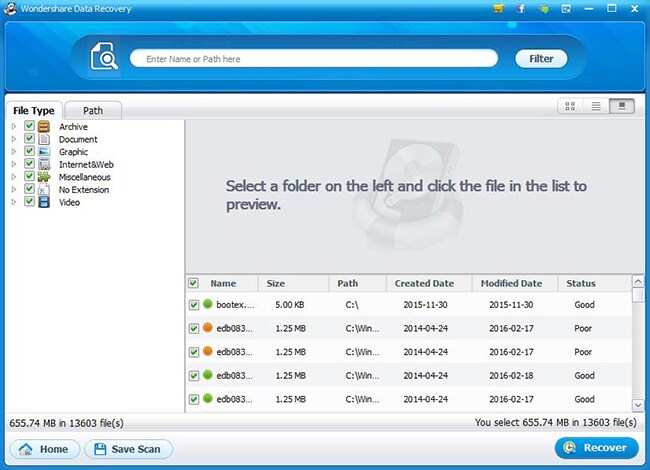Screen dimensions: 650x470
Task: Click the Recover button
Action: (x=597, y=448)
